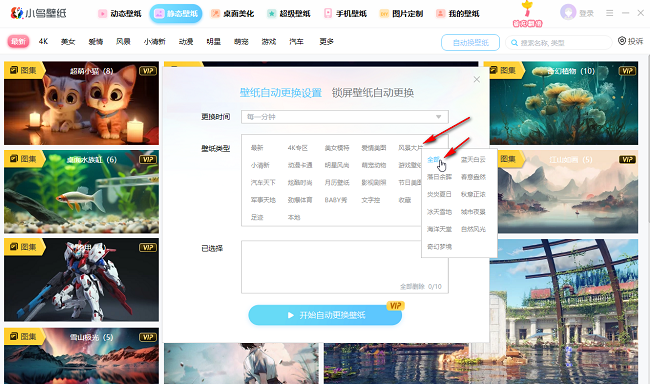Click the search magnifier icon
Screen dimensions: 650x384
tap(514, 43)
